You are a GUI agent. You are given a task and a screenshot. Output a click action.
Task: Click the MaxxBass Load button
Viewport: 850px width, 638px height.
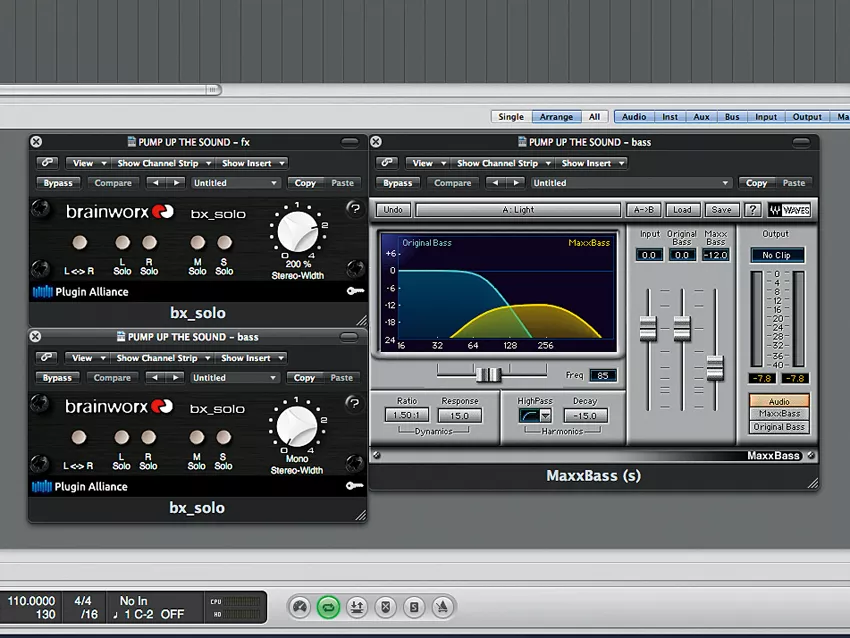tap(682, 210)
